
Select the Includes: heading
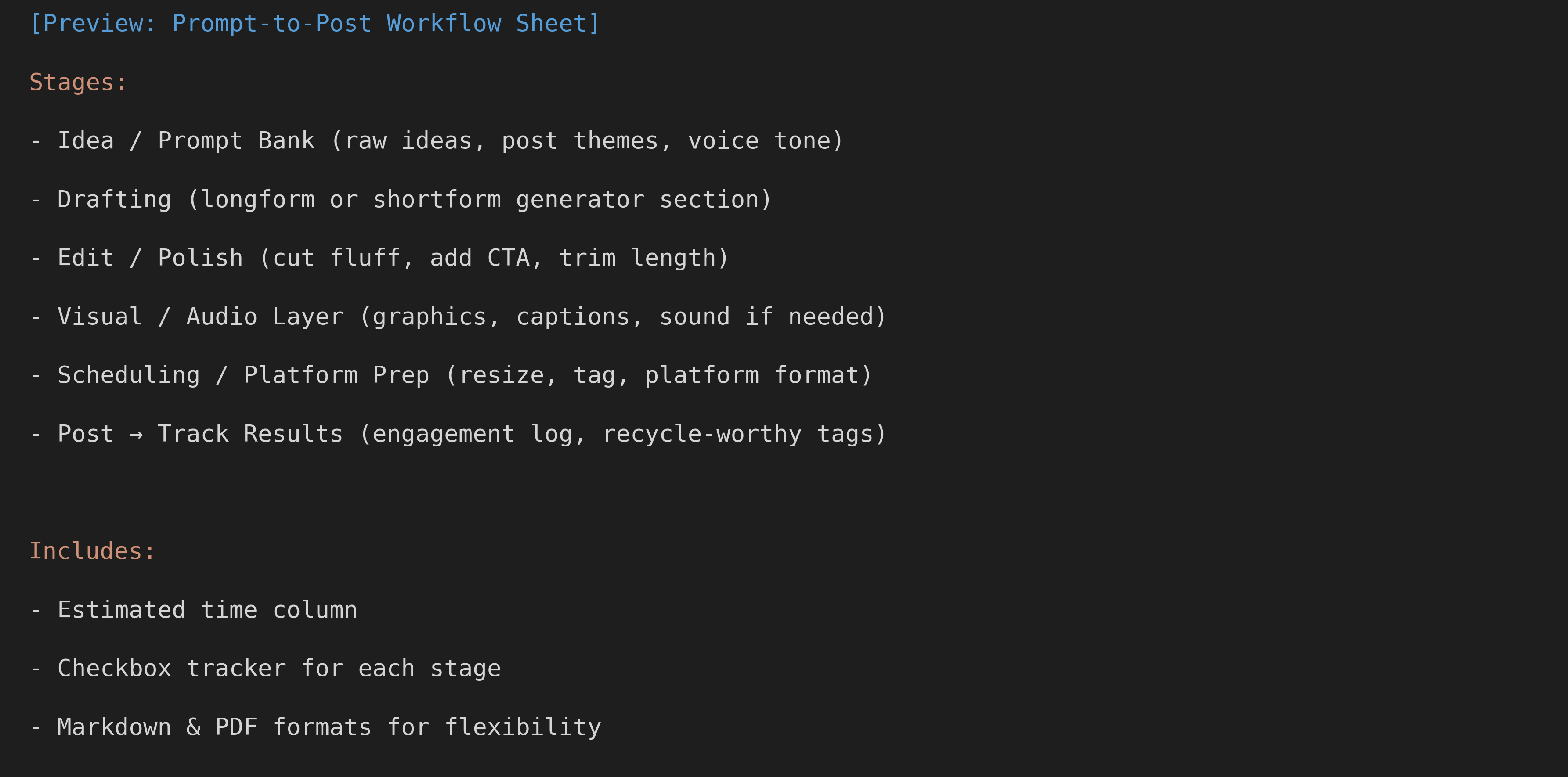coord(93,550)
